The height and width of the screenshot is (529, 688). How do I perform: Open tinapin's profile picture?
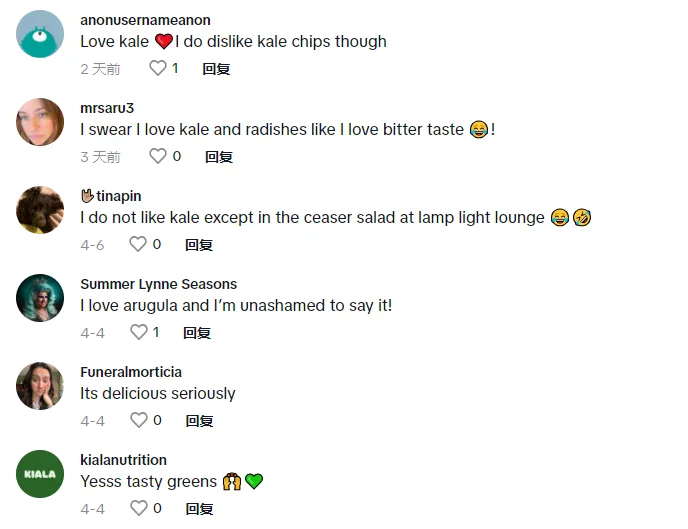click(40, 210)
